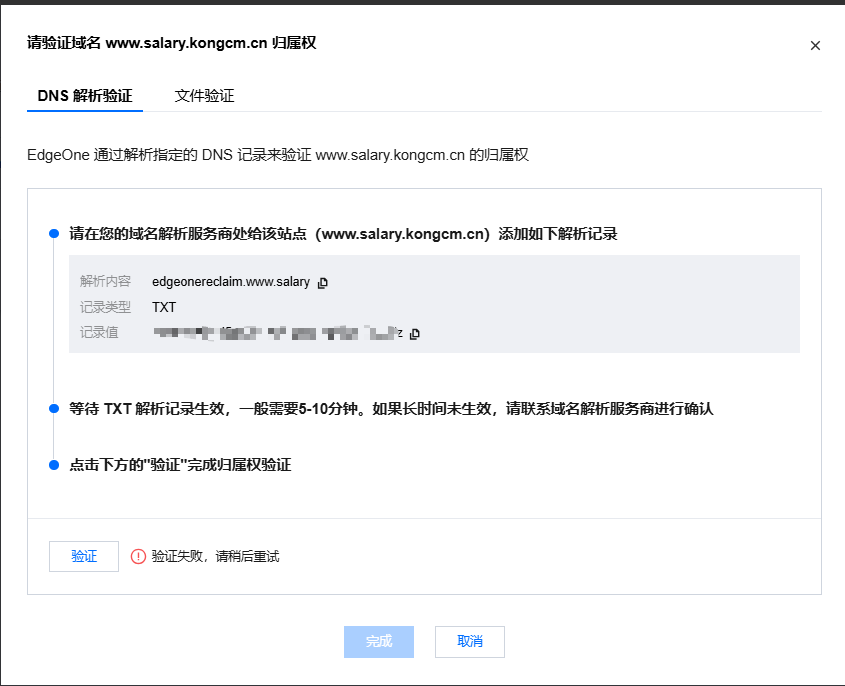This screenshot has width=845, height=686.
Task: Click the 解析内容 field label
Action: 105,282
